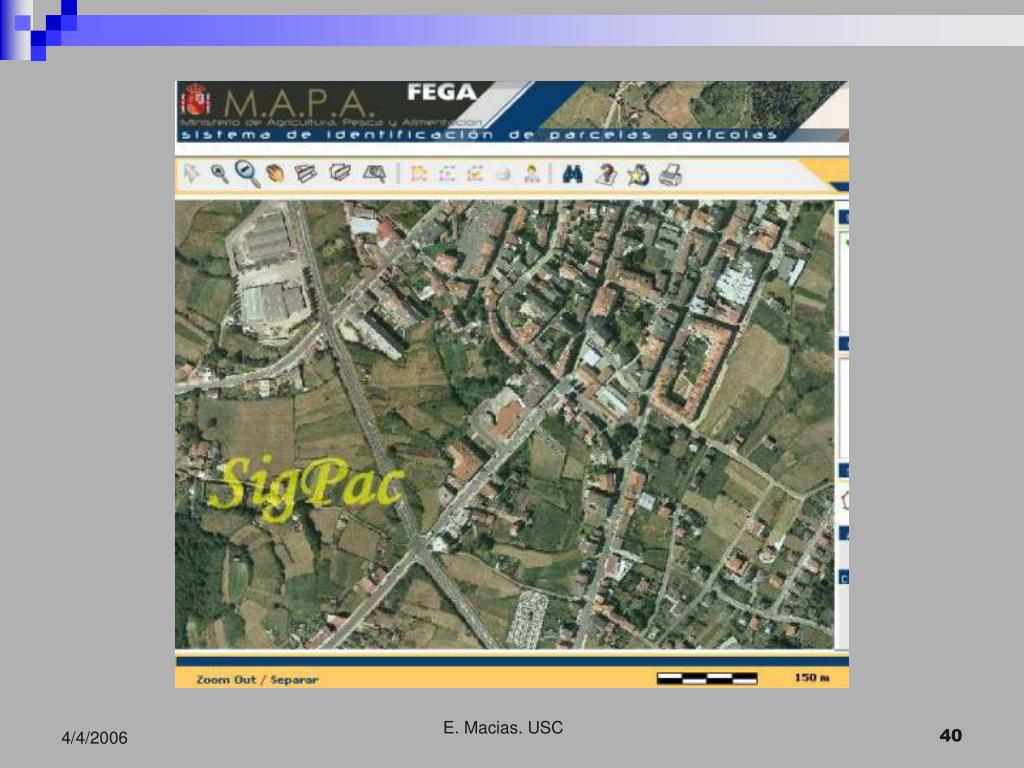
Task: Activate the pan hand tool
Action: 275,174
